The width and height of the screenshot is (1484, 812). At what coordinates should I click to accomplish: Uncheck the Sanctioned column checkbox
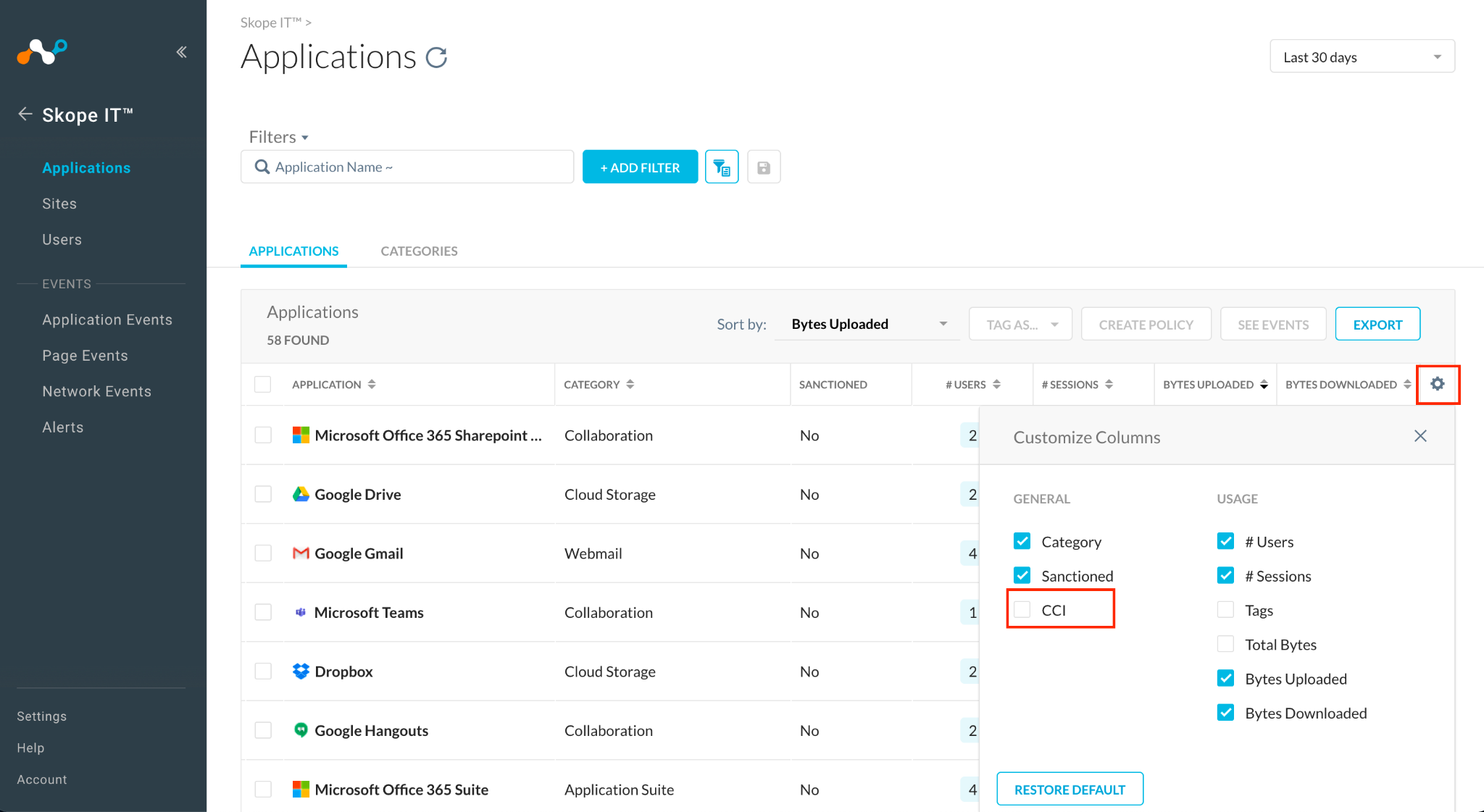point(1022,576)
